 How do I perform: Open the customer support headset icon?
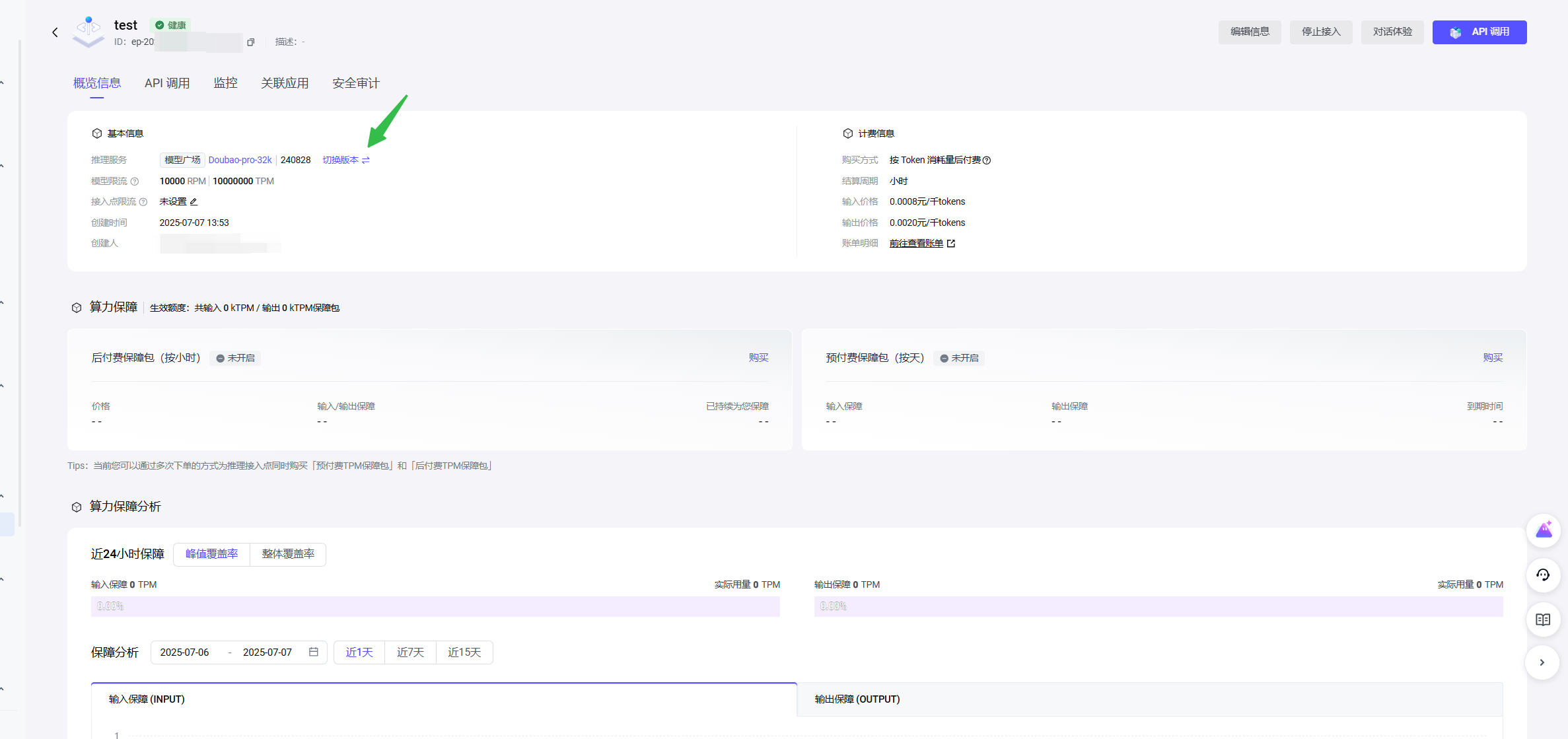click(1544, 575)
